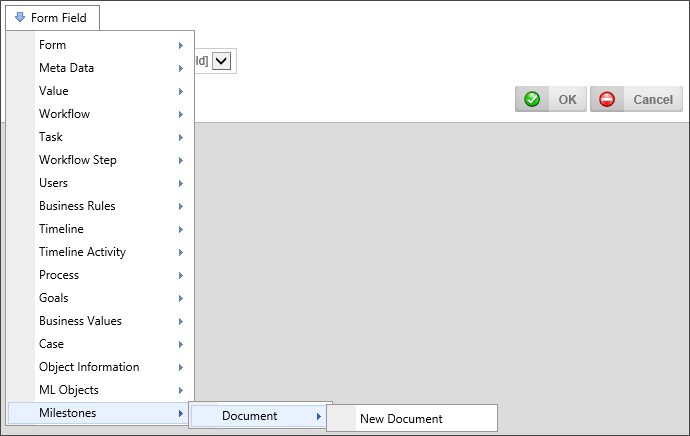Select New Document from the submenu

[401, 419]
